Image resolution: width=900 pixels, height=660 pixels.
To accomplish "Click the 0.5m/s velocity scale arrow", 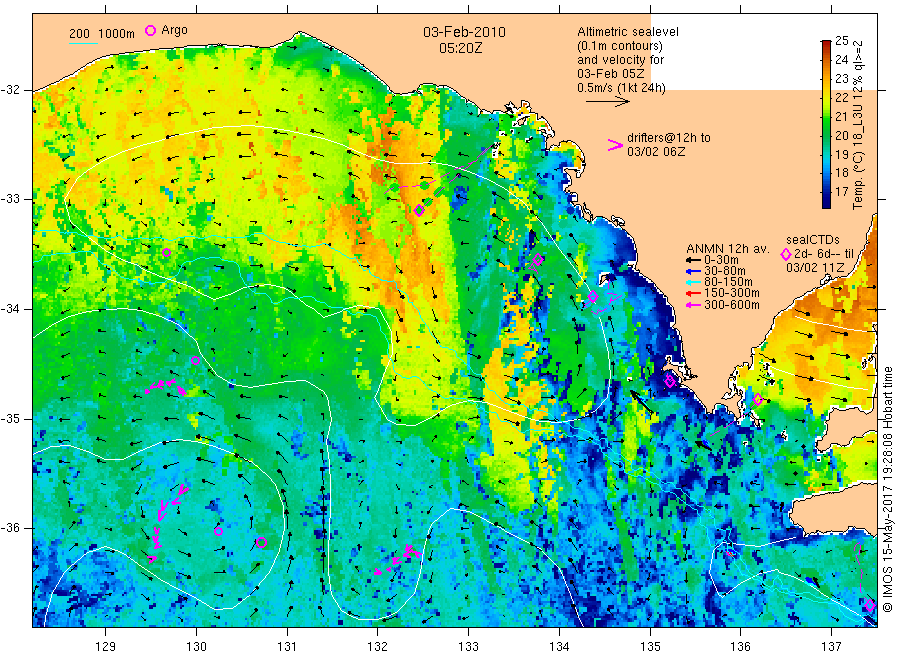I will [x=608, y=102].
